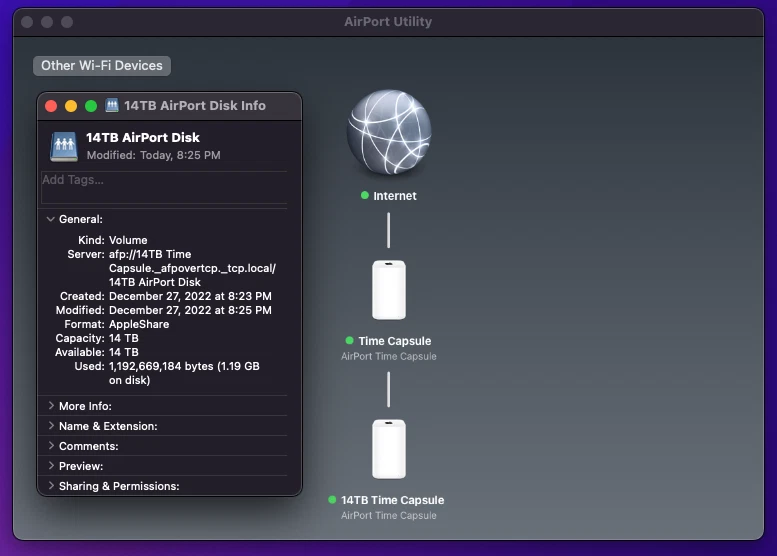777x556 pixels.
Task: Click green status dot beside 14TB Time Capsule
Action: tap(332, 500)
